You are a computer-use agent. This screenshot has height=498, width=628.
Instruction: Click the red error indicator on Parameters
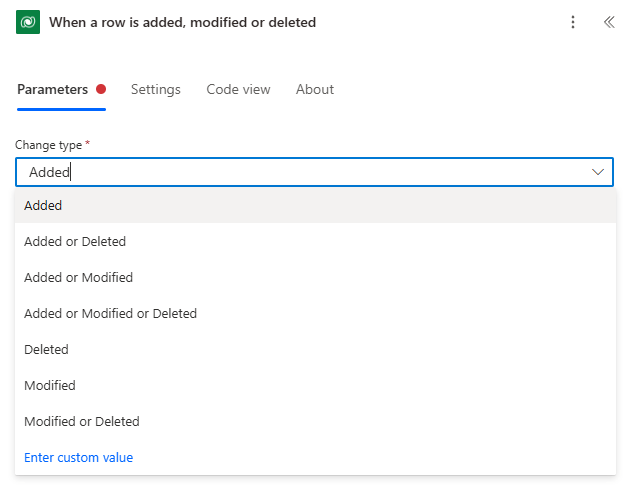(101, 89)
